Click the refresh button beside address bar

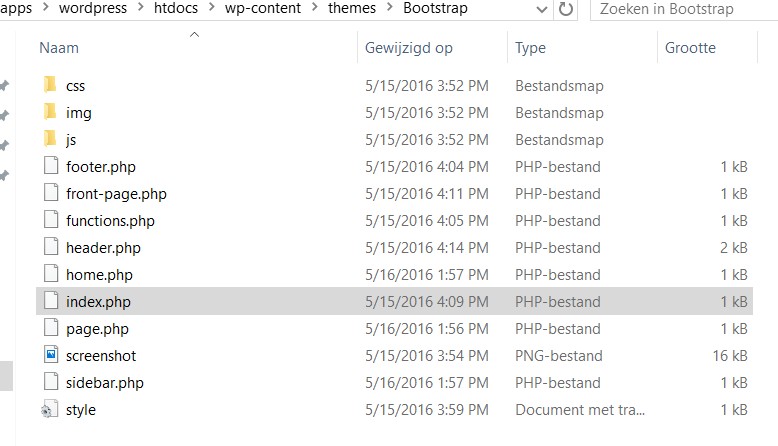coord(566,9)
